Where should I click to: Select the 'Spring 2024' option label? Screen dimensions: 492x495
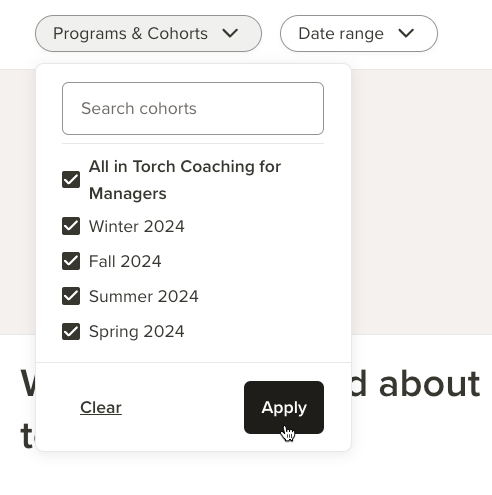(x=137, y=332)
